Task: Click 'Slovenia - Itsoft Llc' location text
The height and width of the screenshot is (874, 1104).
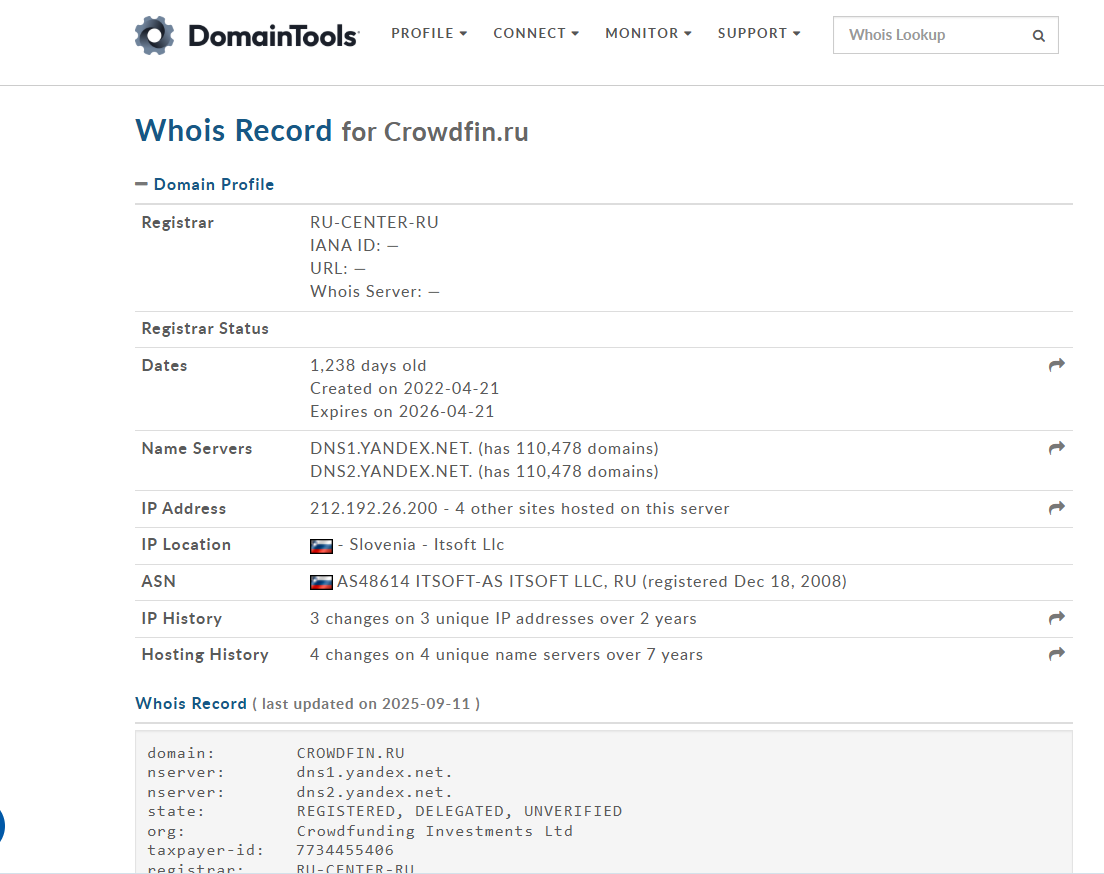Action: click(427, 545)
